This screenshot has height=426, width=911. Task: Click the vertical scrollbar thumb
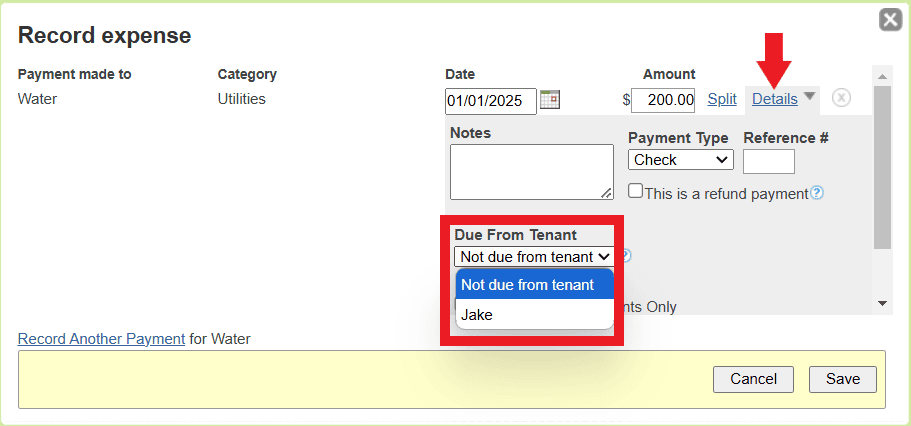pos(882,165)
